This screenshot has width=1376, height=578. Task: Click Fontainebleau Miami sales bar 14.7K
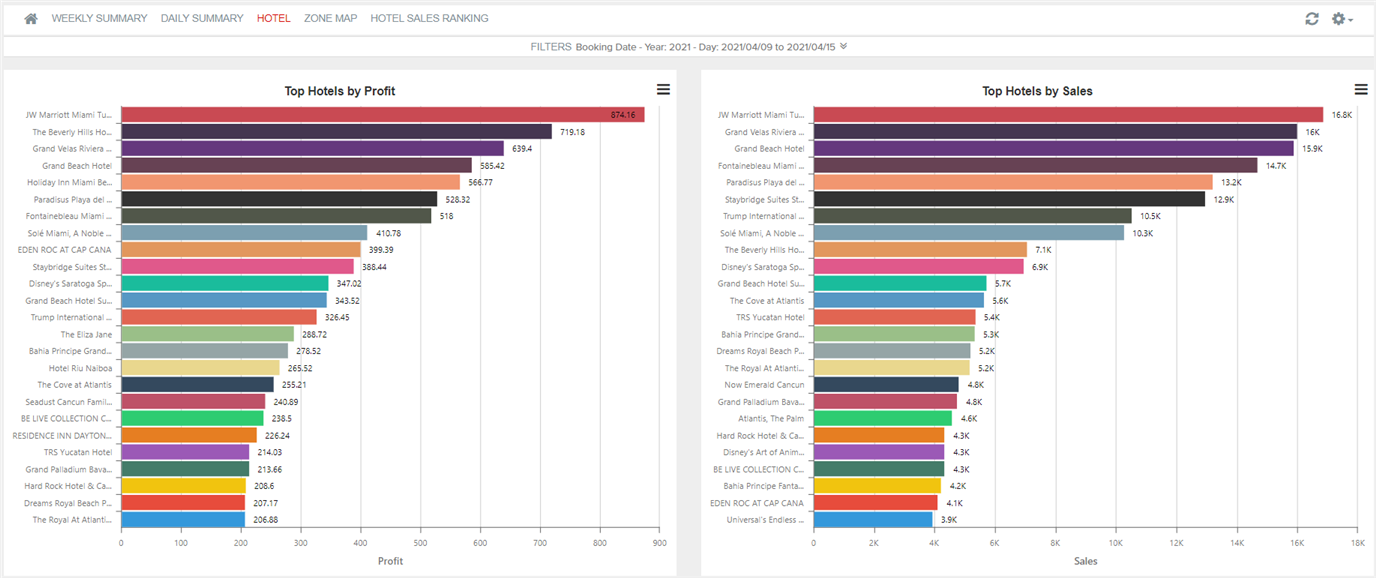(1036, 165)
